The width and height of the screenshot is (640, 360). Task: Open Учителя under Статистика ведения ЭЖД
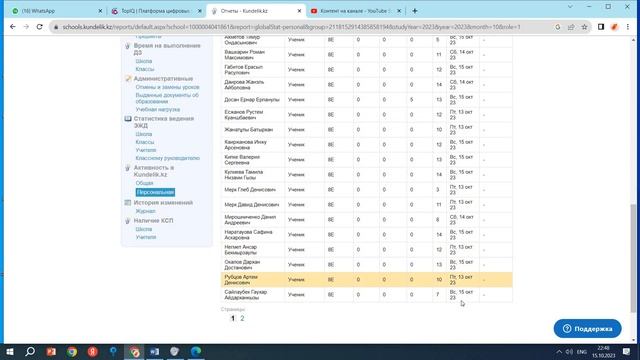tap(146, 150)
